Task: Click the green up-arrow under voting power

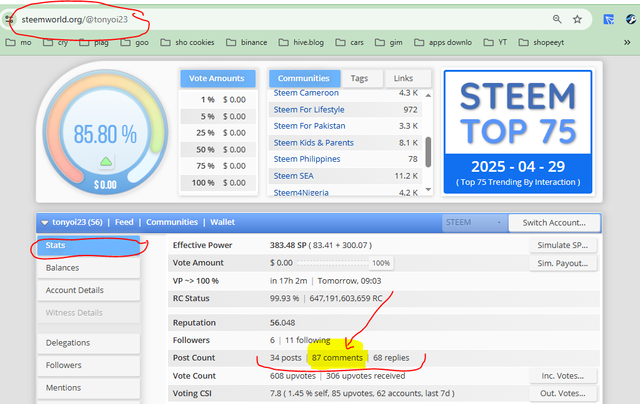Action: (106, 162)
